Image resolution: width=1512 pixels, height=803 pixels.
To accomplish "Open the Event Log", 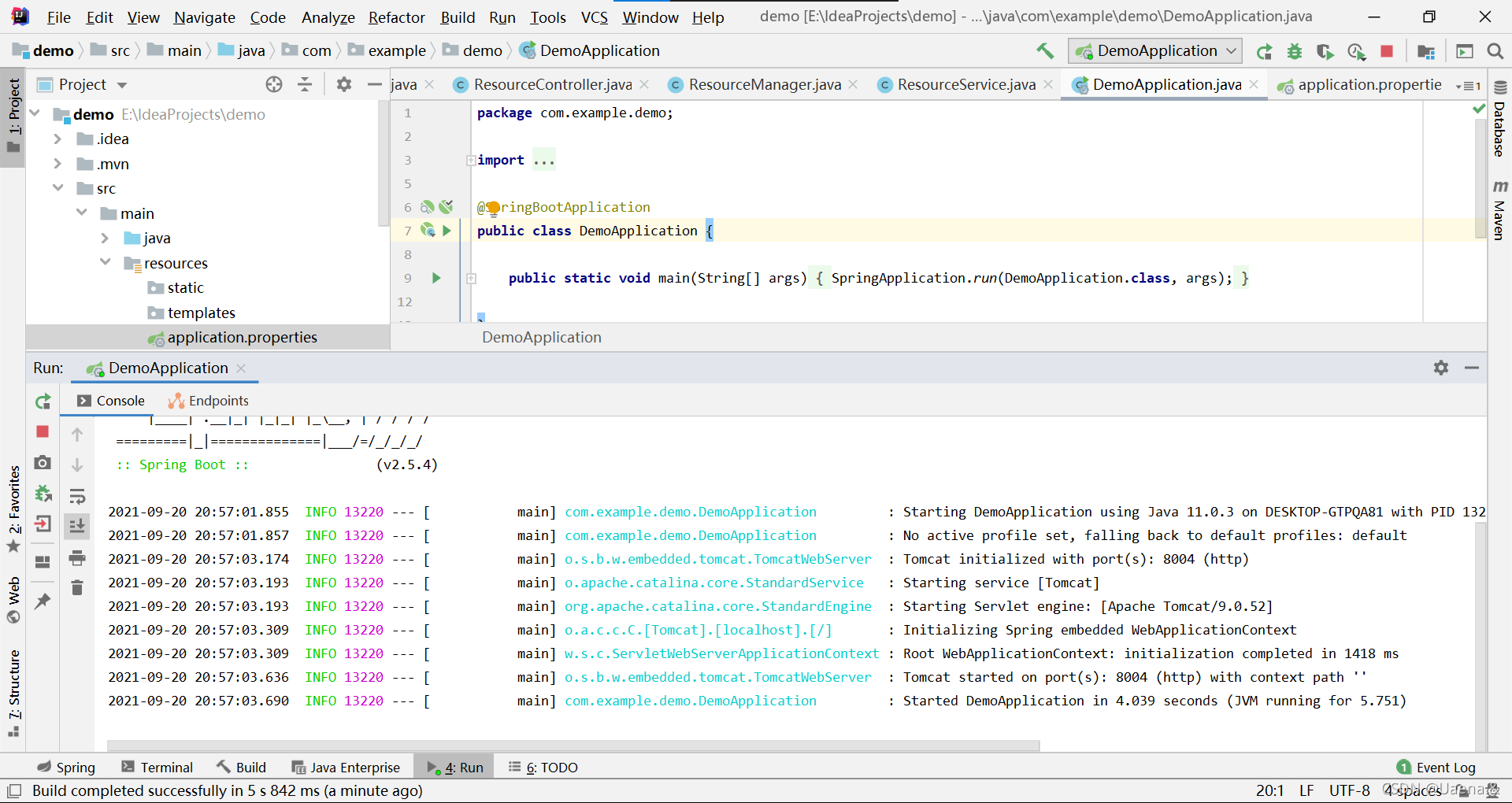I will (1436, 768).
